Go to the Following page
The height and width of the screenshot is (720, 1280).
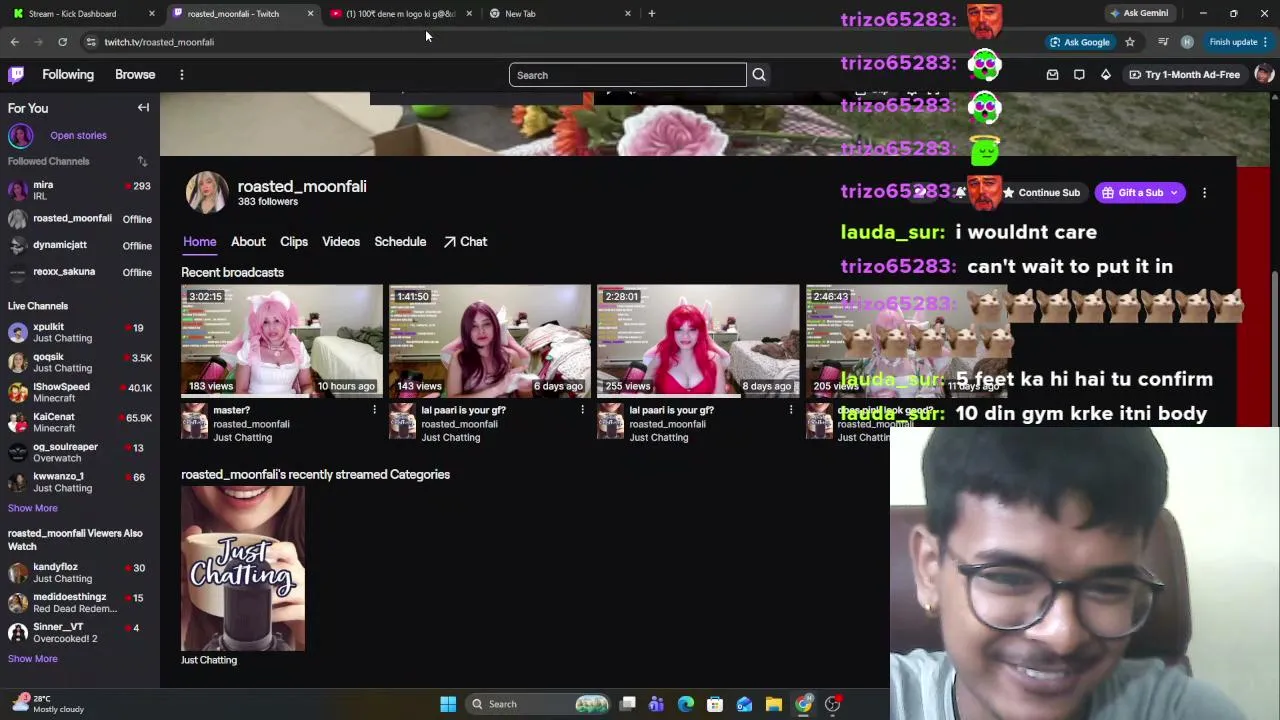coord(68,75)
